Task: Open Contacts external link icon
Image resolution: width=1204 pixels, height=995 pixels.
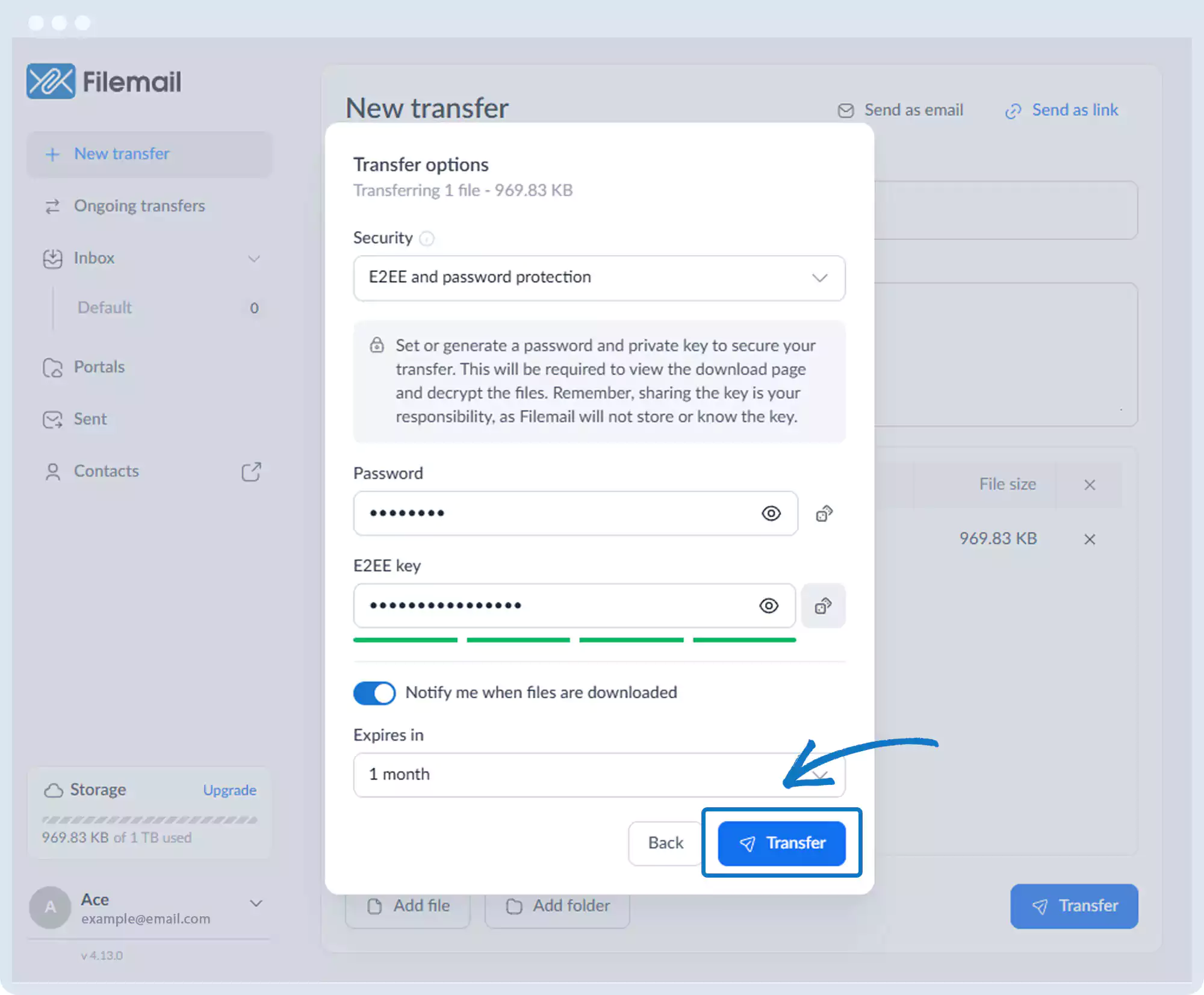Action: (251, 471)
